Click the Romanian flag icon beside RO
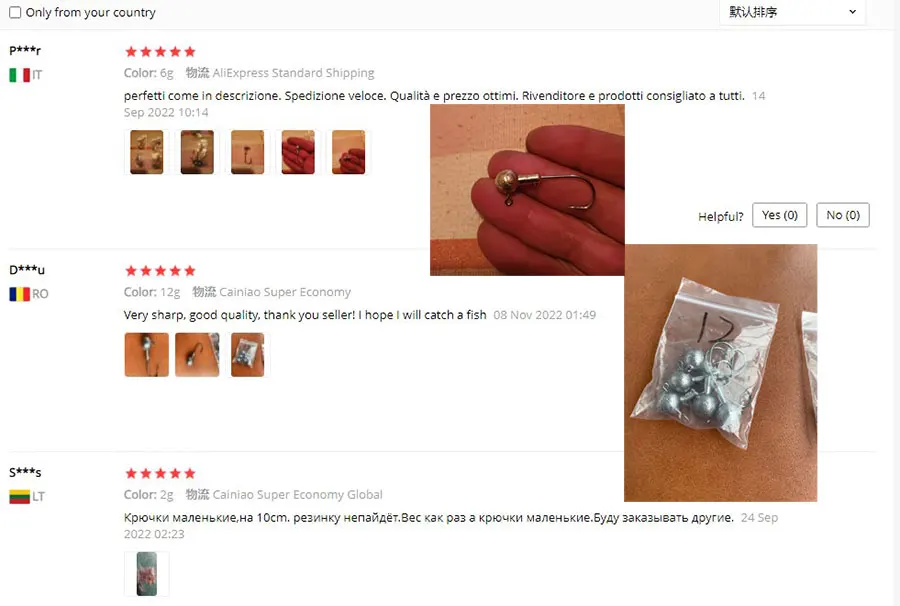 [20, 294]
